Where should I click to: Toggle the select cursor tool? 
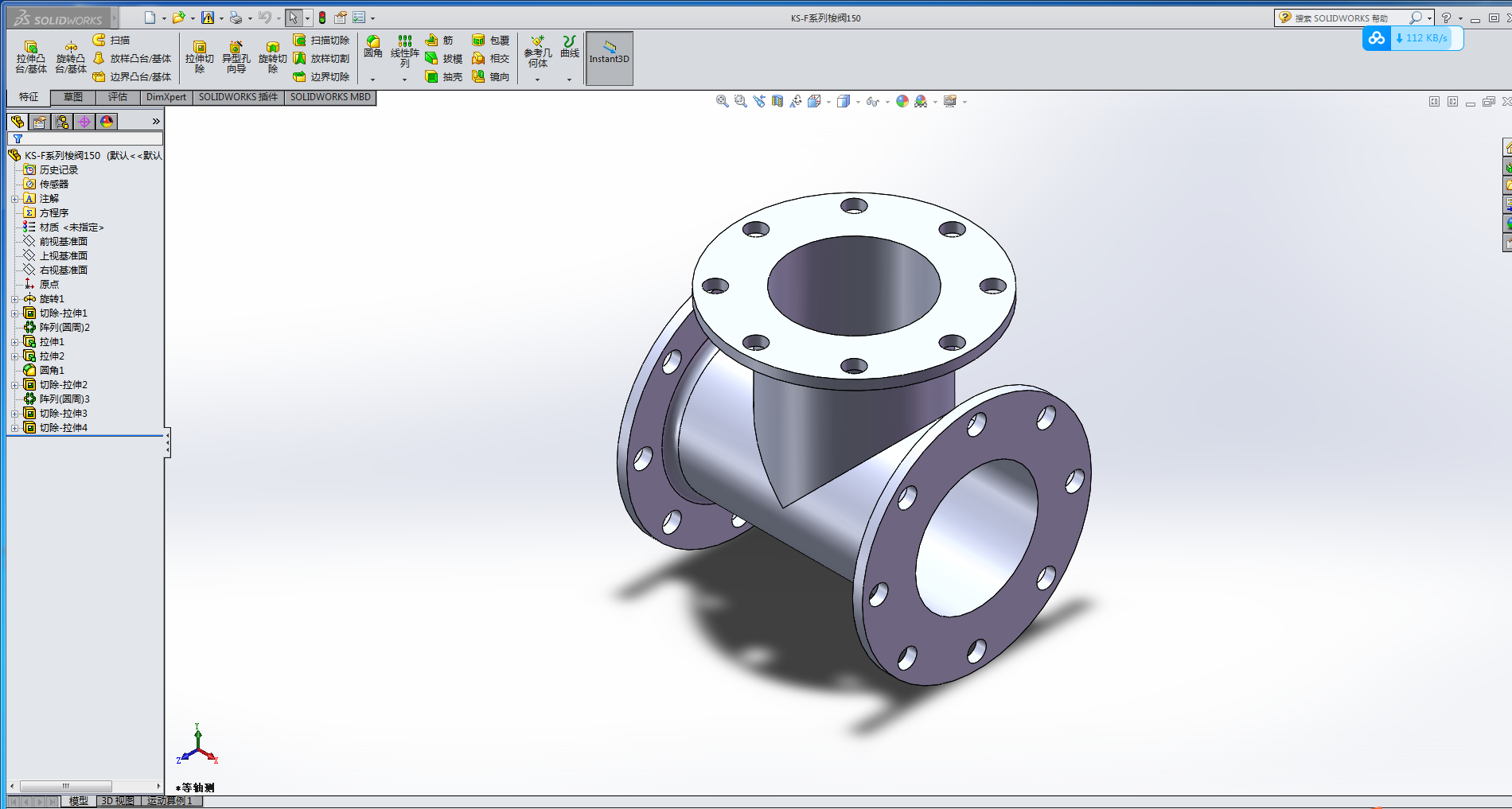[x=293, y=18]
